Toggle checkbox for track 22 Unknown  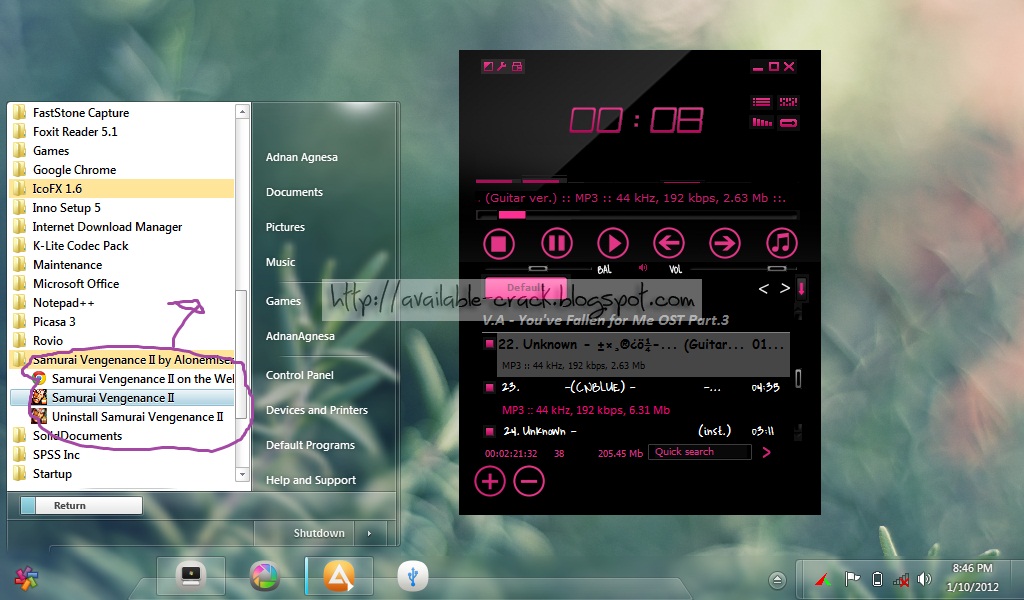pyautogui.click(x=488, y=344)
